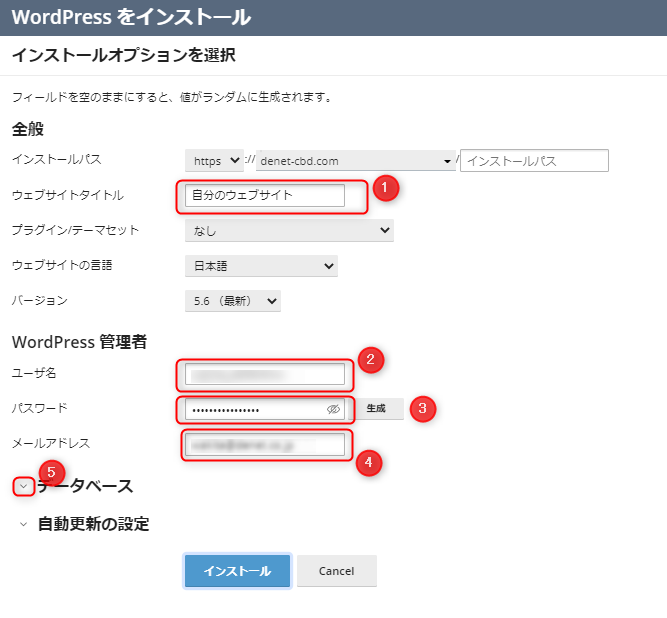Image resolution: width=667 pixels, height=618 pixels.
Task: Click the ウェブサイトタイトル input field
Action: [265, 195]
